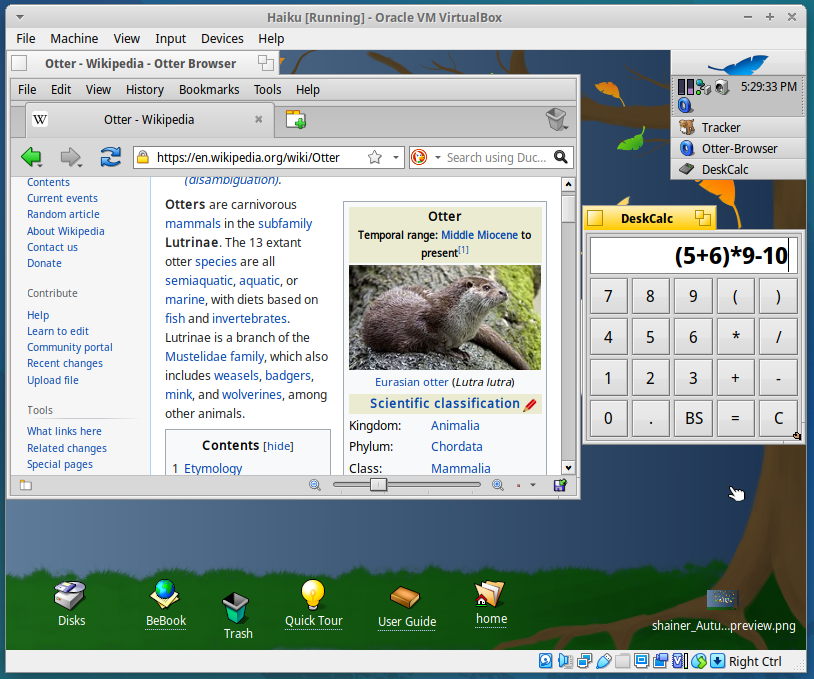Open Disks desktop icon
The height and width of the screenshot is (679, 814).
[x=71, y=595]
